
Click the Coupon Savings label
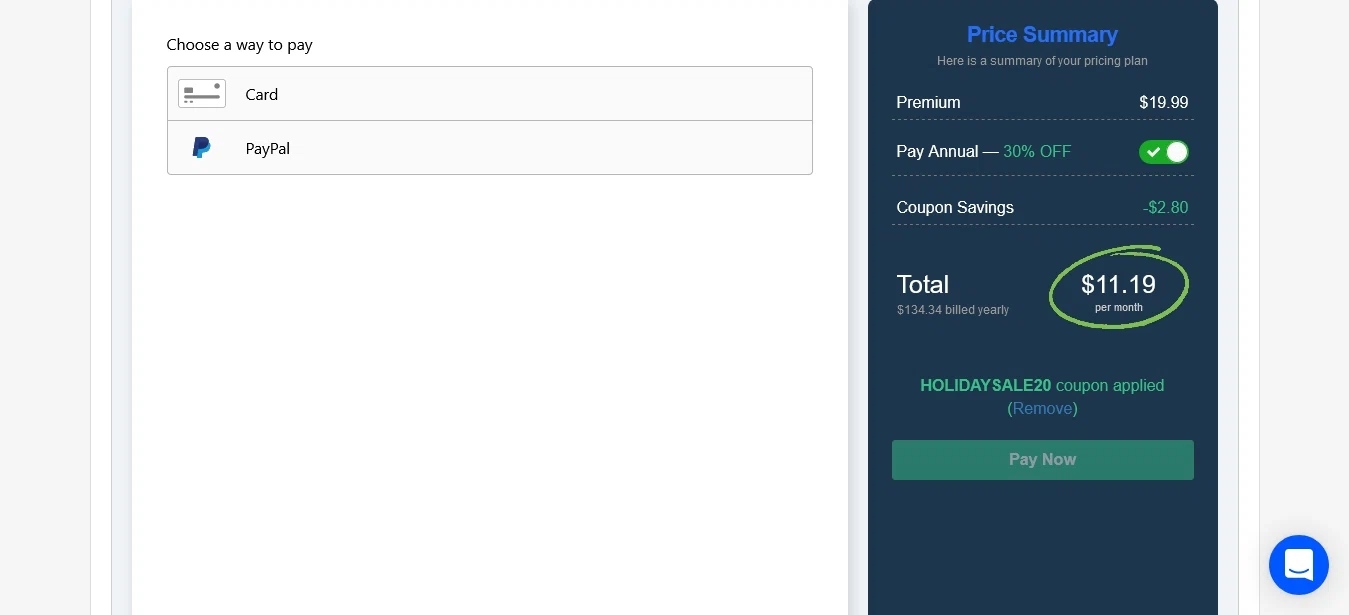[955, 208]
